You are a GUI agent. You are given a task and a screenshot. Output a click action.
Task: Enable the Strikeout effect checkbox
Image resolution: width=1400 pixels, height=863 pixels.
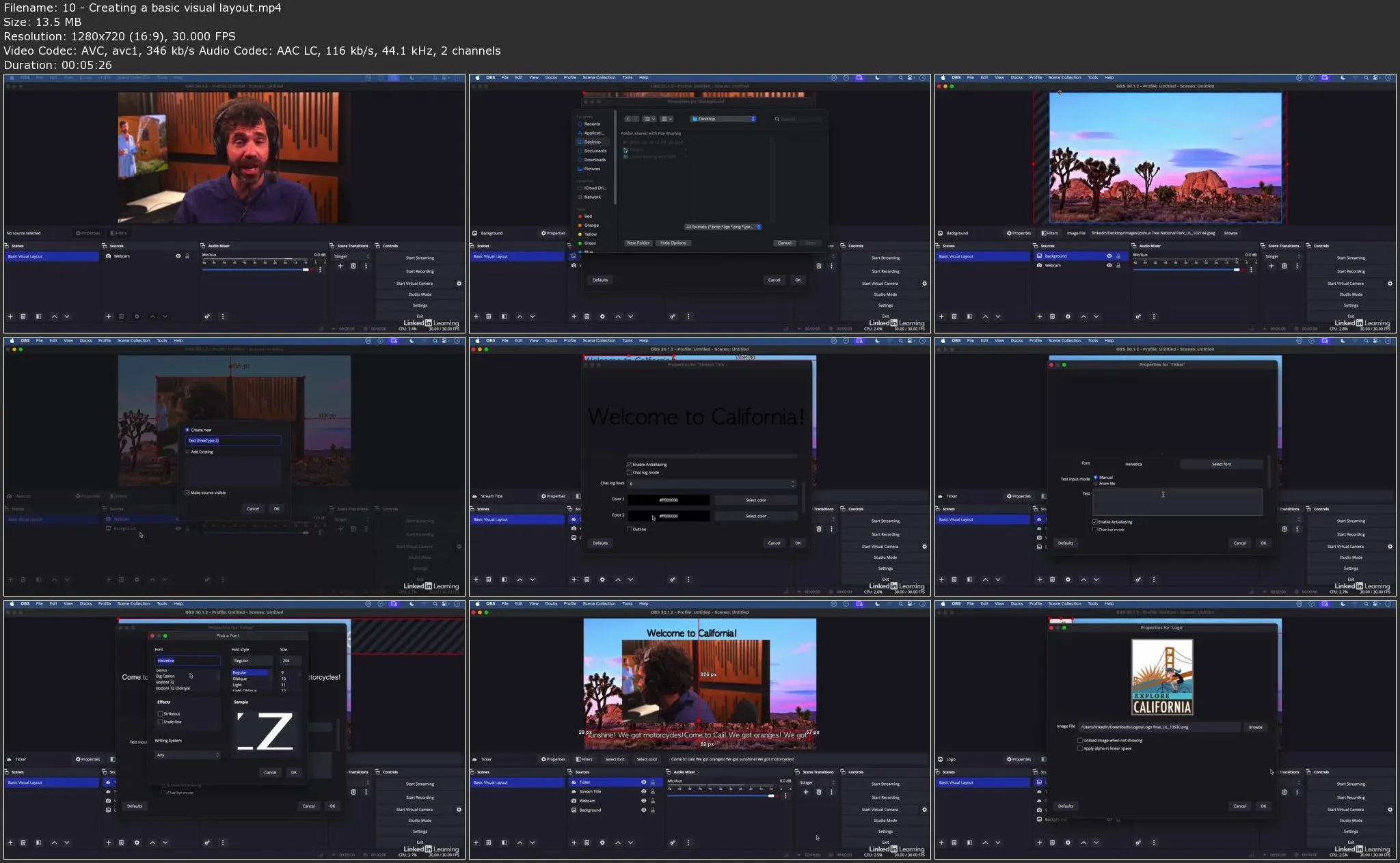(161, 714)
